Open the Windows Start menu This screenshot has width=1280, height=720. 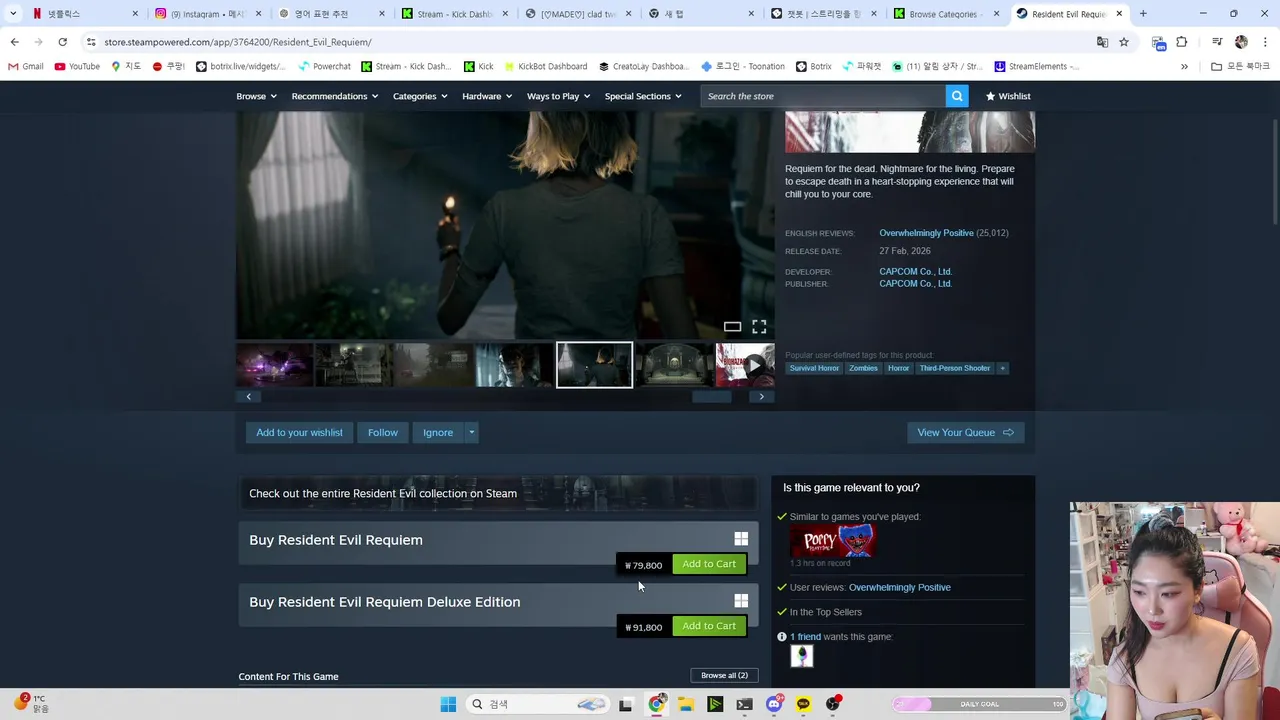pyautogui.click(x=448, y=704)
